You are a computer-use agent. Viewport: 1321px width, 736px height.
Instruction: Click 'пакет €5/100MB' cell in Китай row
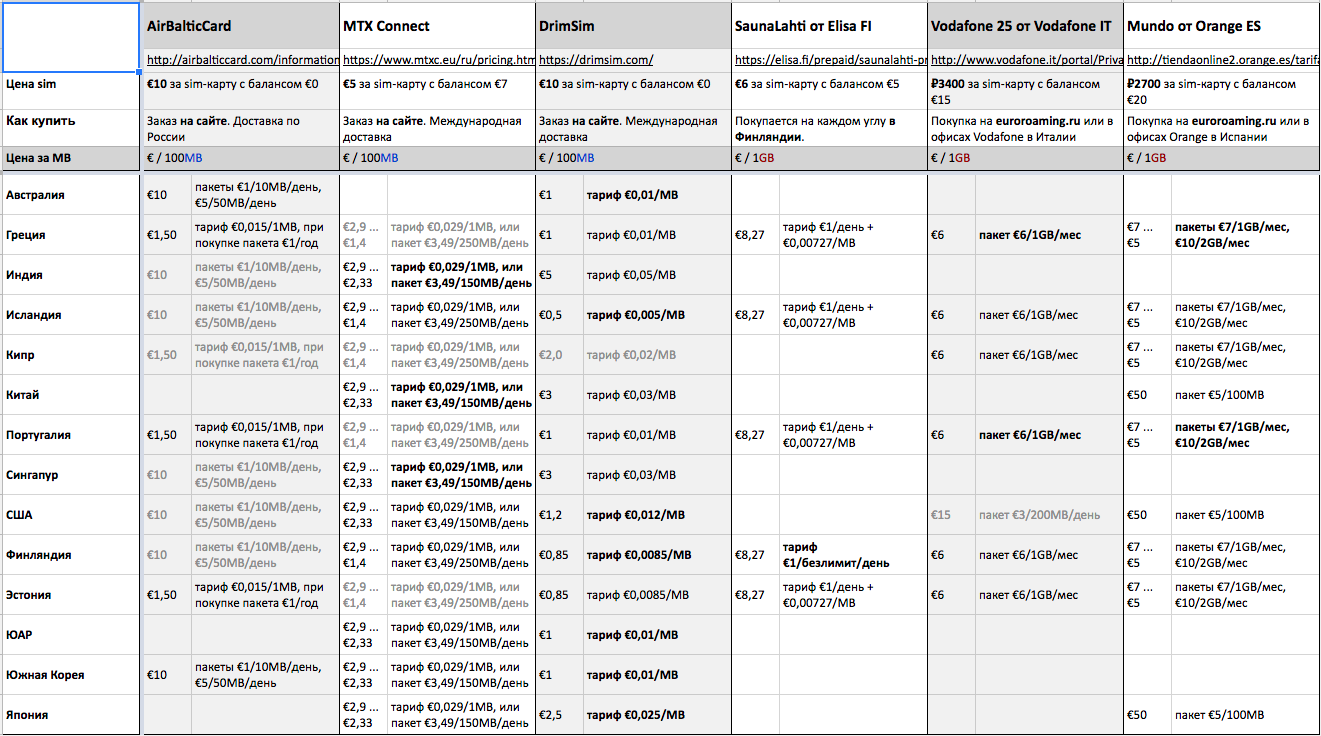[1246, 395]
